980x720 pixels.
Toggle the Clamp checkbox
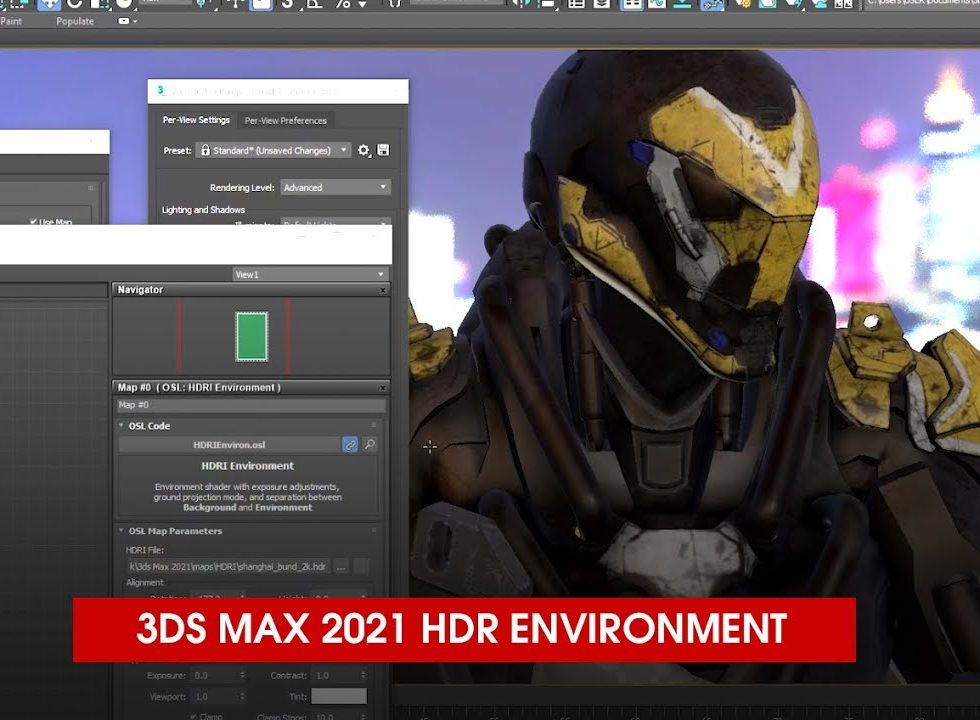tap(193, 716)
